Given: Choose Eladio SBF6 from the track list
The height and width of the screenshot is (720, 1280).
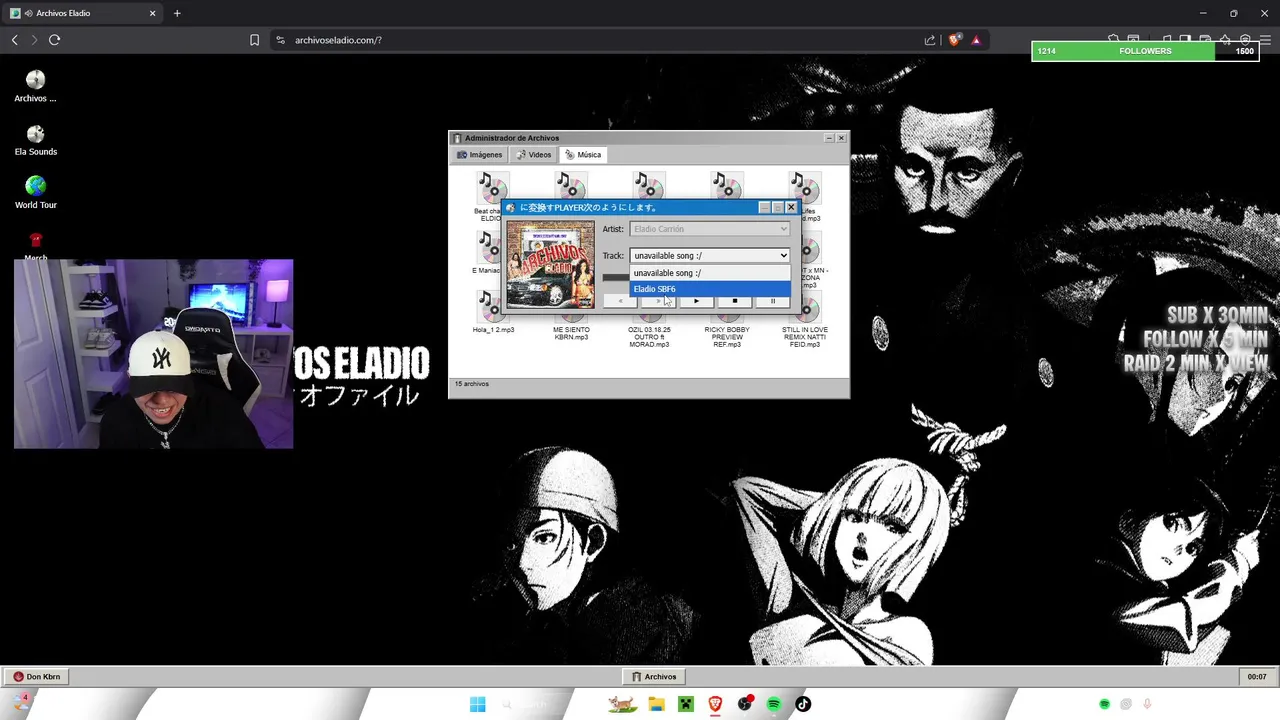Looking at the screenshot, I should [710, 289].
